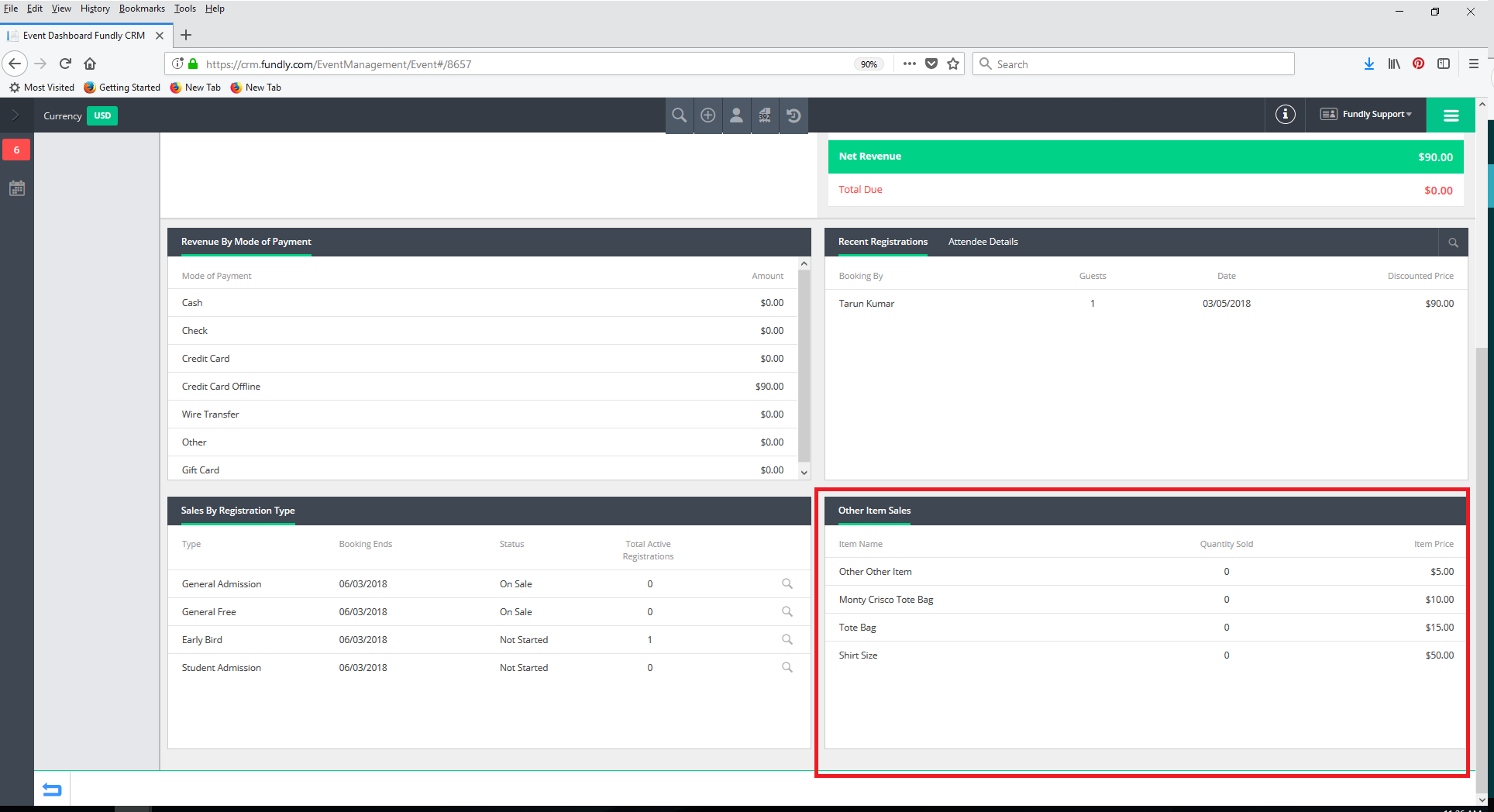Open the calendar icon in the left sidebar
Screen dimensions: 1494x812
point(16,188)
